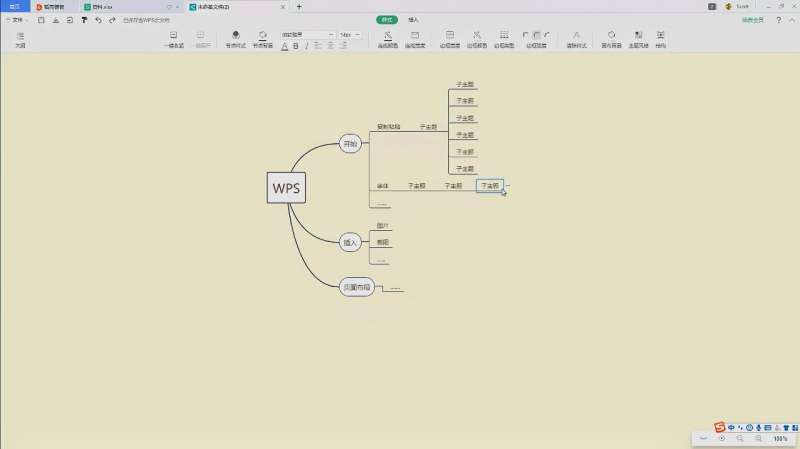Select the 插入 branch node
The height and width of the screenshot is (449, 800).
coord(350,242)
